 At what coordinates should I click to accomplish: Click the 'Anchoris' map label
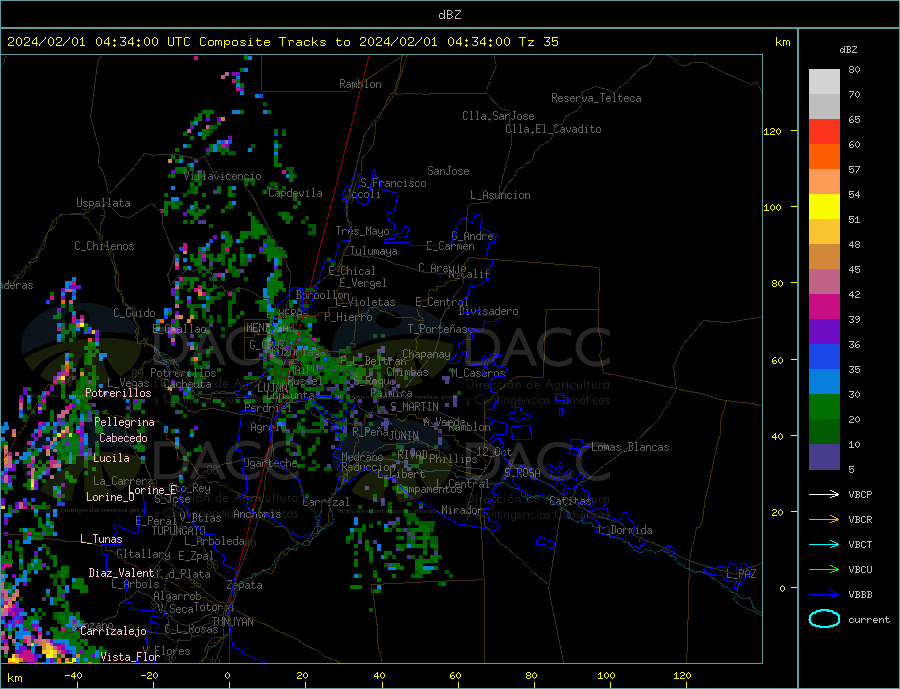click(x=257, y=514)
